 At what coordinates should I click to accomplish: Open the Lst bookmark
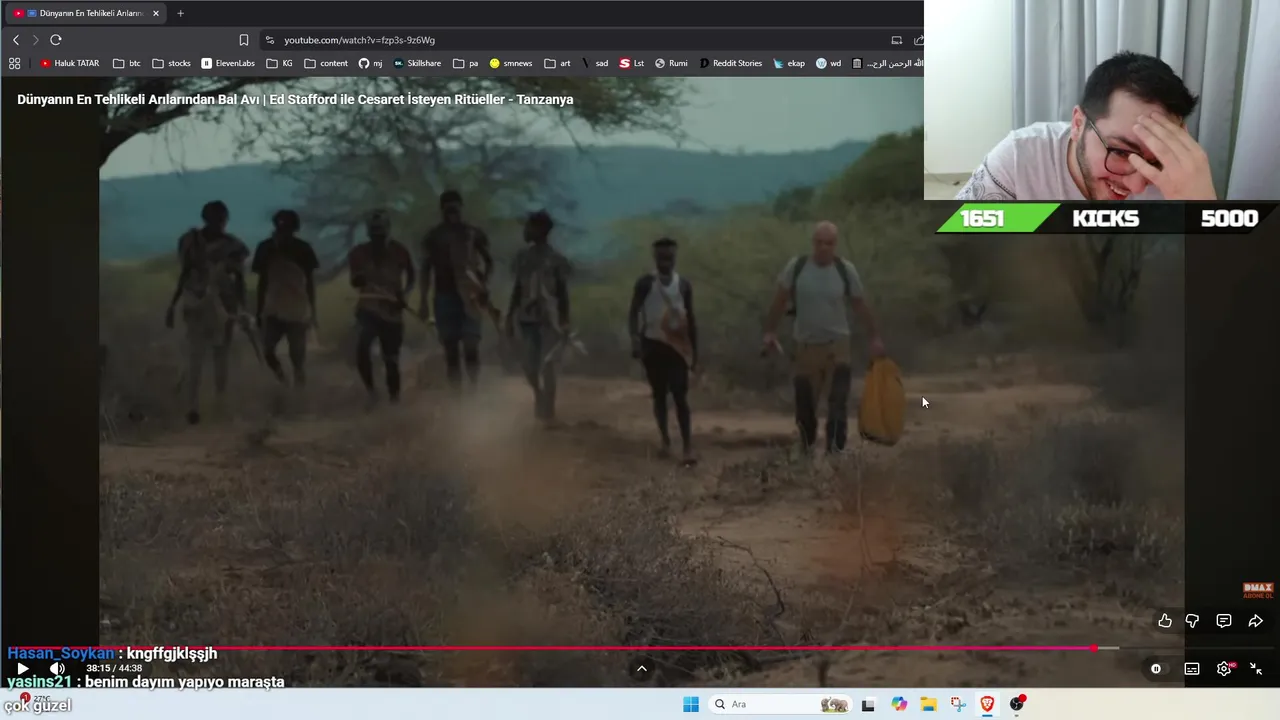pyautogui.click(x=631, y=63)
